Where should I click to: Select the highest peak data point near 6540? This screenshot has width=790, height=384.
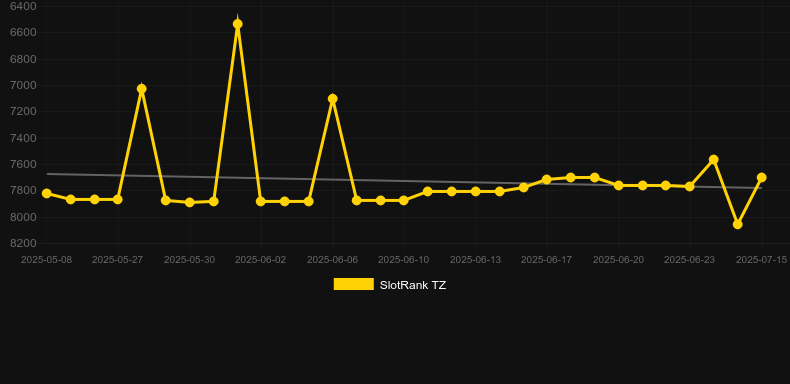point(238,24)
